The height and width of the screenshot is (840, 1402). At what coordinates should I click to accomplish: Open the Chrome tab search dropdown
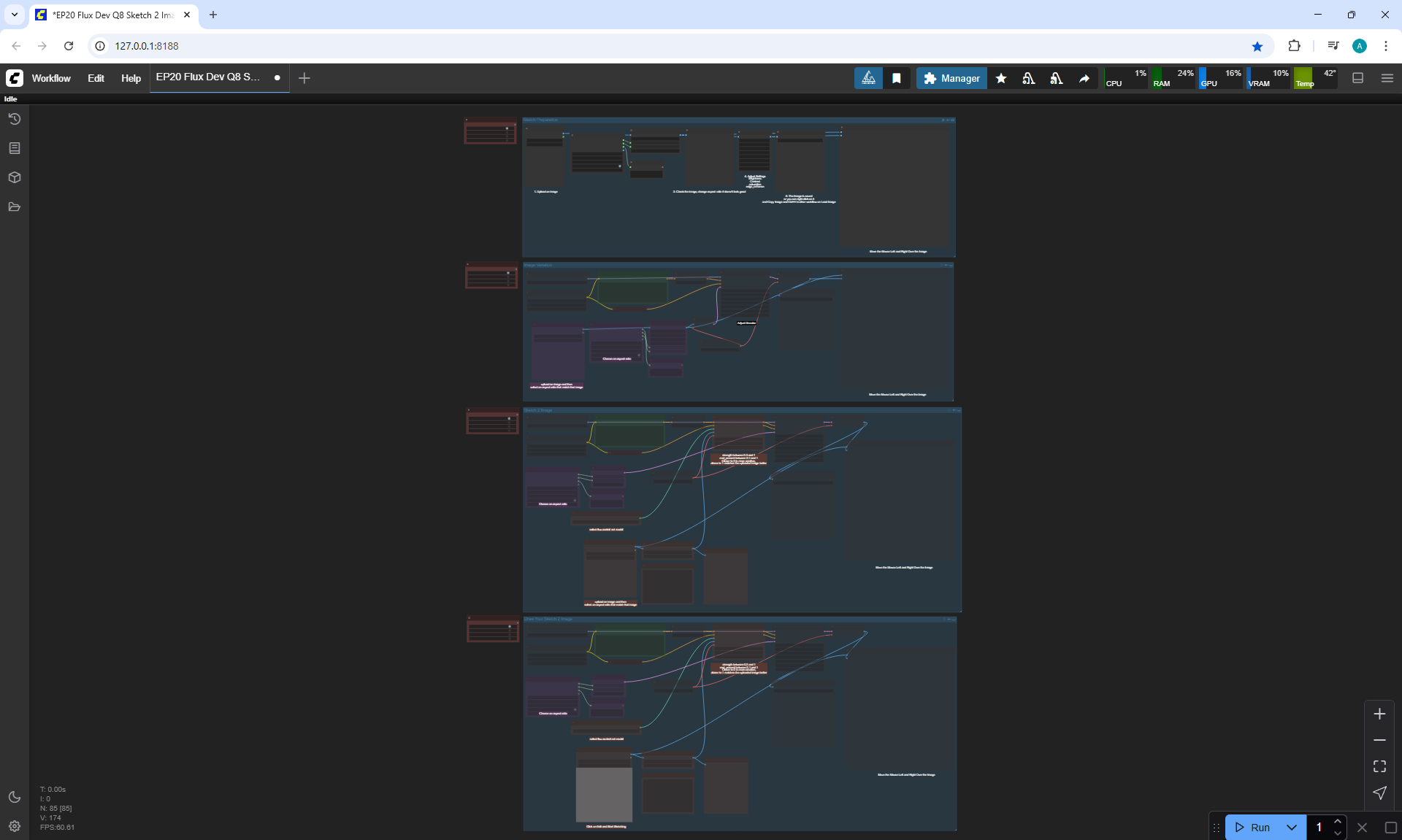tap(14, 15)
